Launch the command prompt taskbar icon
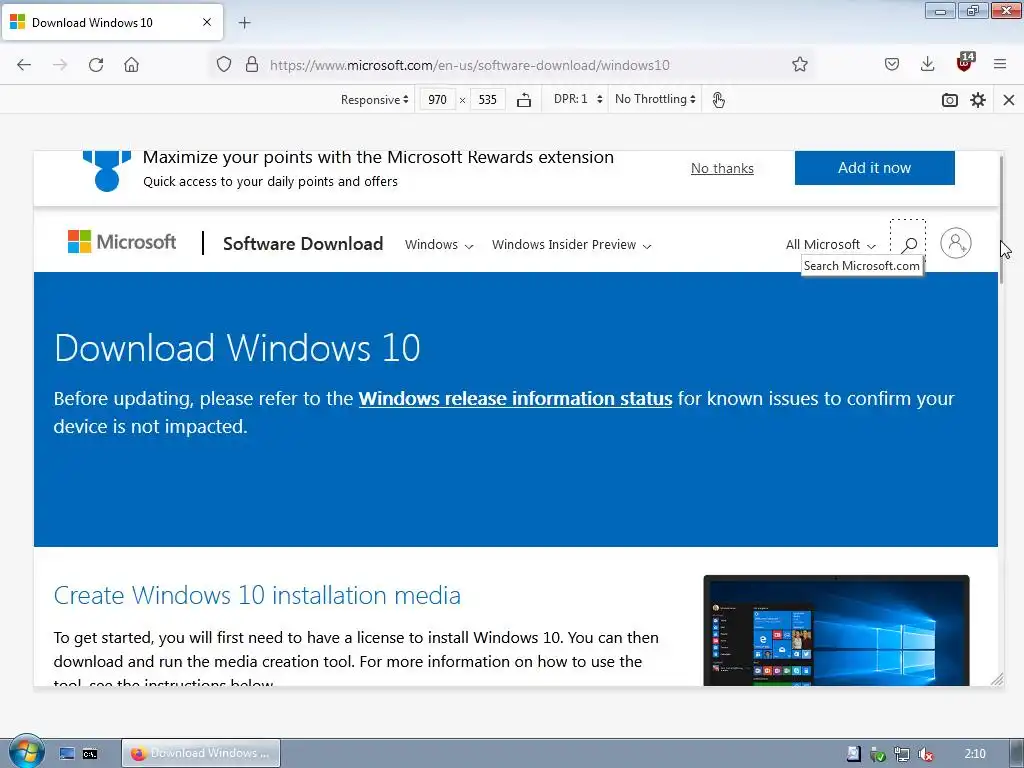 [x=90, y=754]
